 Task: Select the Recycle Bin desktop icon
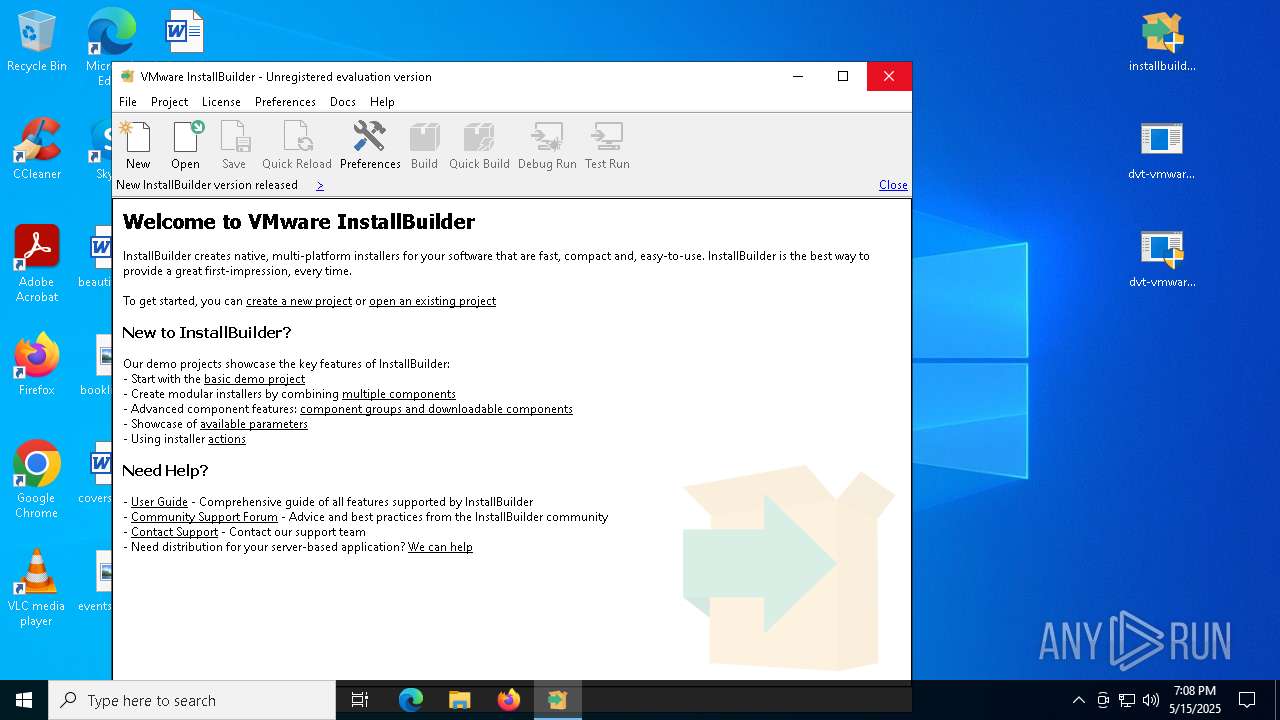[37, 41]
